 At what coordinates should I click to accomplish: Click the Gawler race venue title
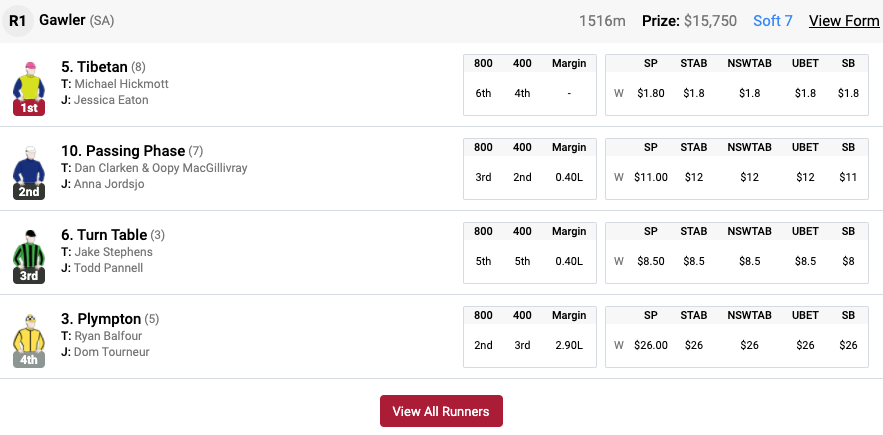62,20
